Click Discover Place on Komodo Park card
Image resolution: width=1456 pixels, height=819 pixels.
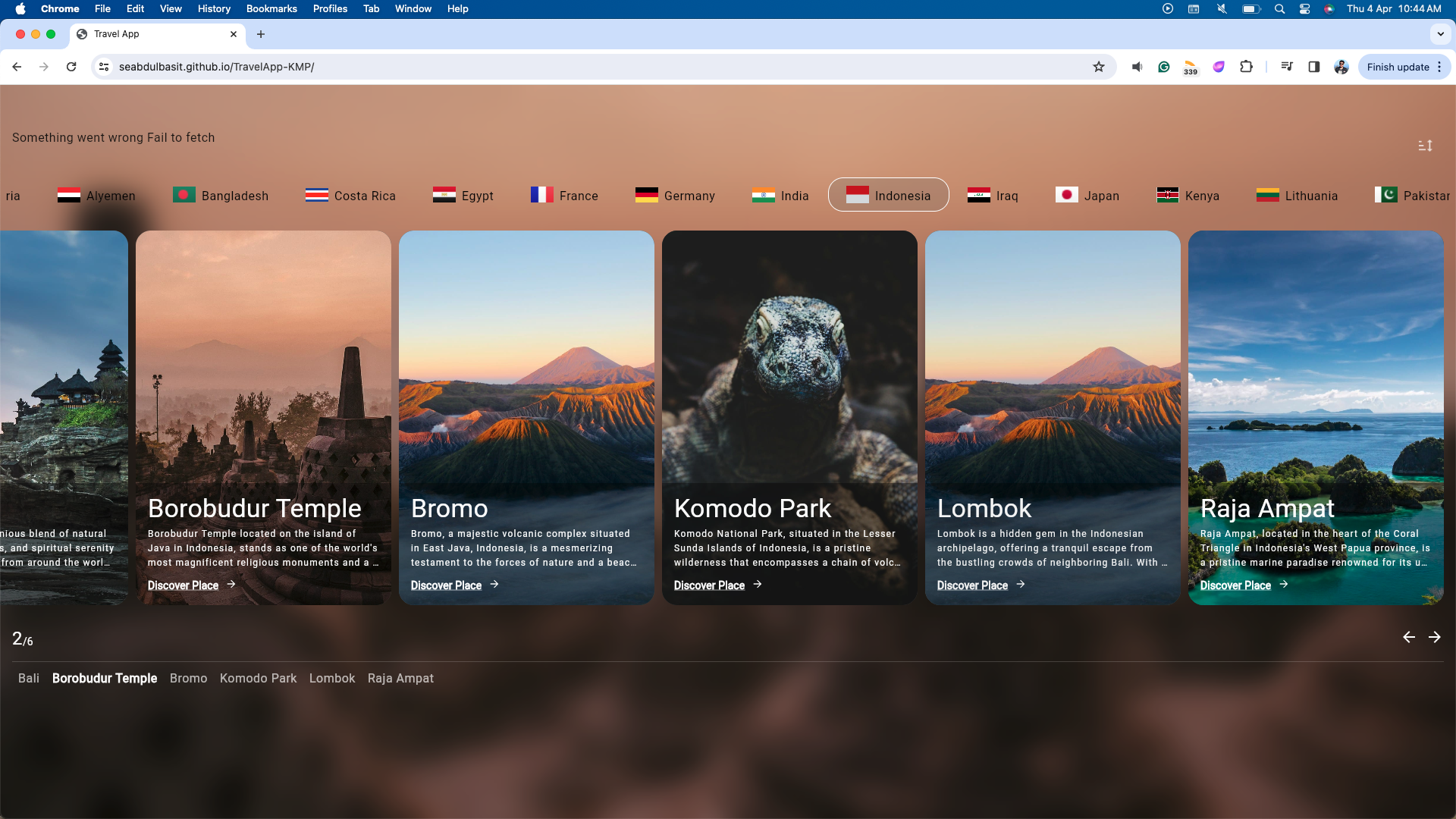coord(717,585)
